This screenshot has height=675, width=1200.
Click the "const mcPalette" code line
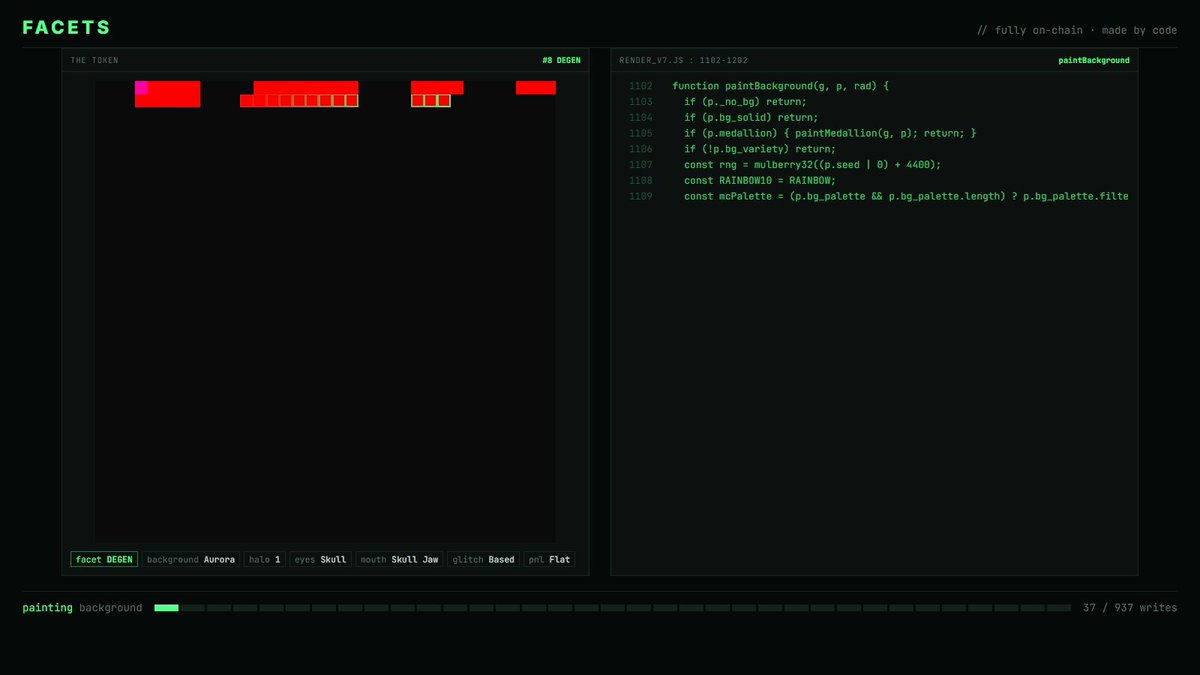coord(906,197)
